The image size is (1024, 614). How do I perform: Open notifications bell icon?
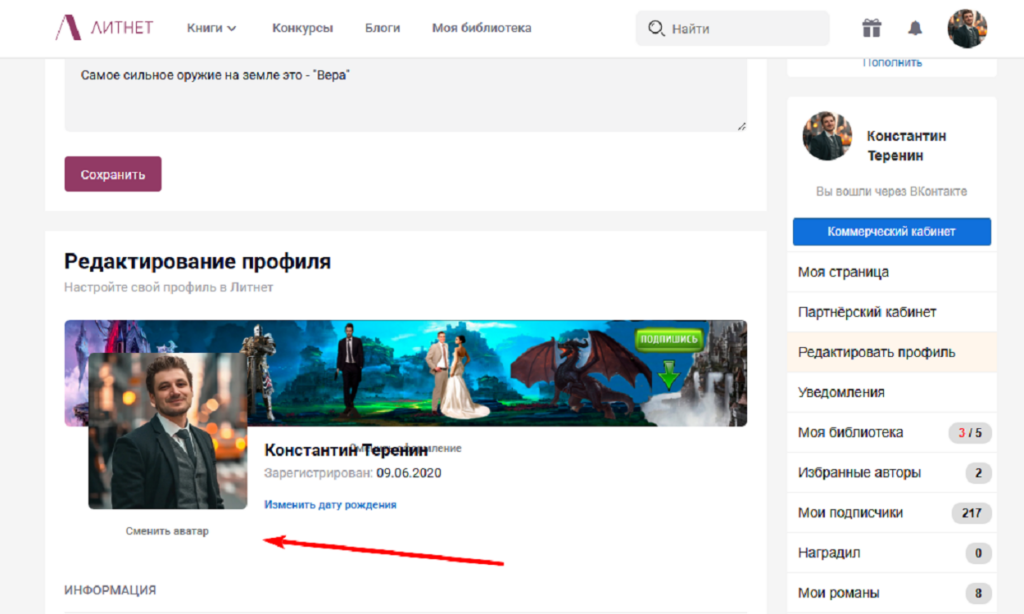tap(915, 28)
